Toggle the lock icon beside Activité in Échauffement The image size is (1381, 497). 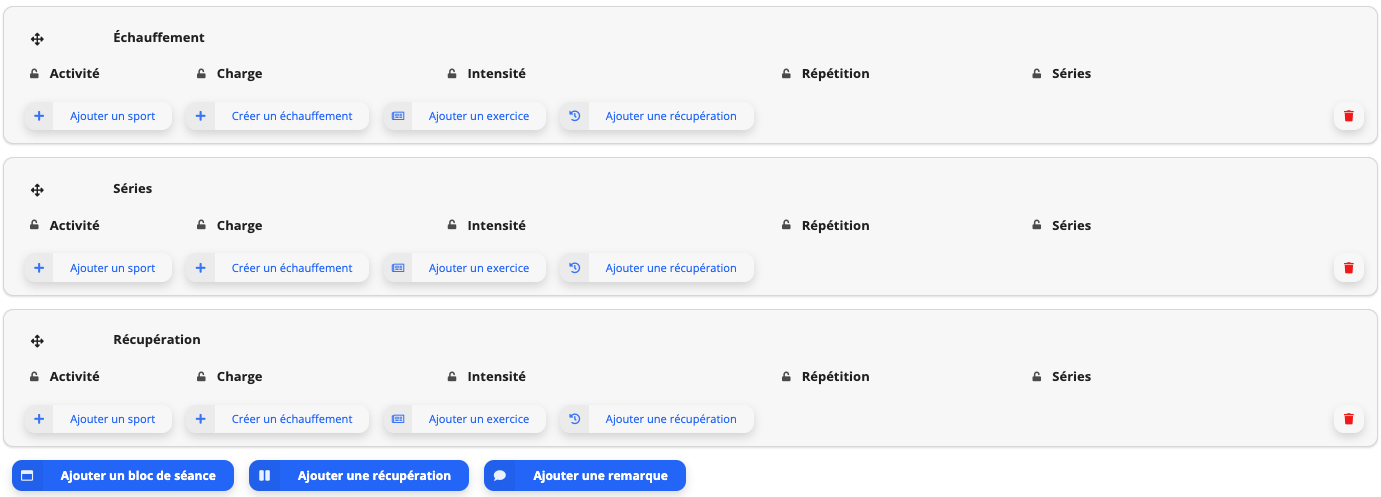pos(34,74)
